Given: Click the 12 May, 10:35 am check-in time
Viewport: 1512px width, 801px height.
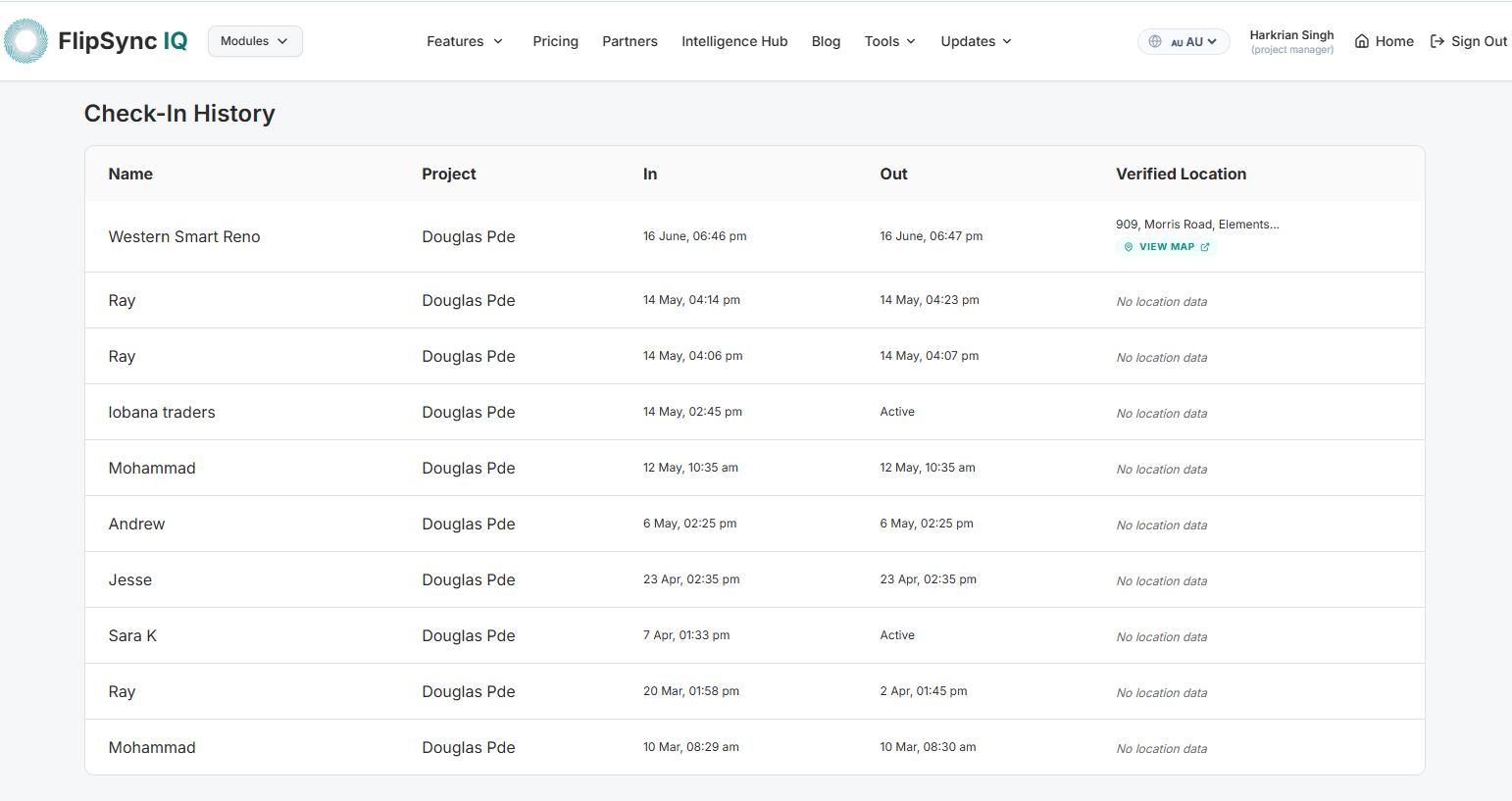Looking at the screenshot, I should tap(690, 468).
